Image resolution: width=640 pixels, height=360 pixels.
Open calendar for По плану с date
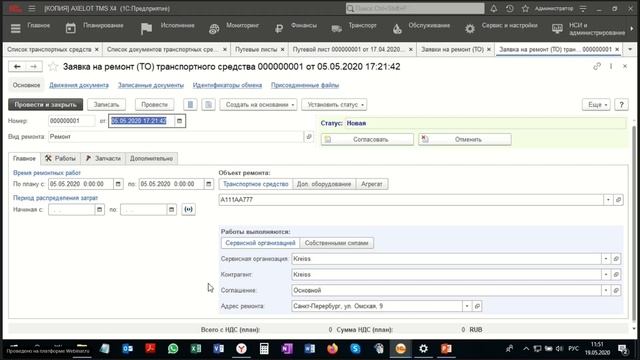[118, 184]
